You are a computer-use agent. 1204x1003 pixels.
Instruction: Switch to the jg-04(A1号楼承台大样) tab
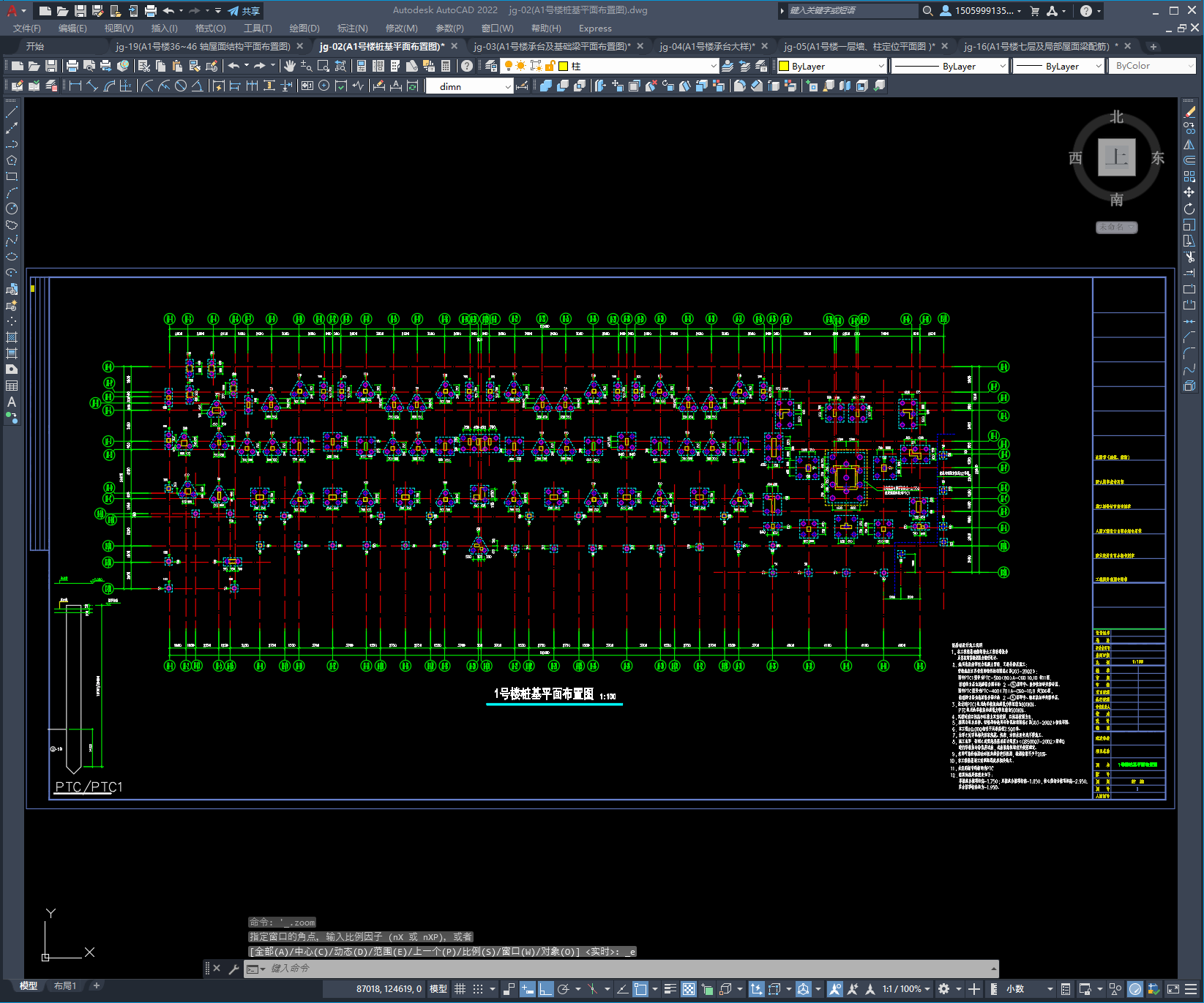tap(706, 46)
